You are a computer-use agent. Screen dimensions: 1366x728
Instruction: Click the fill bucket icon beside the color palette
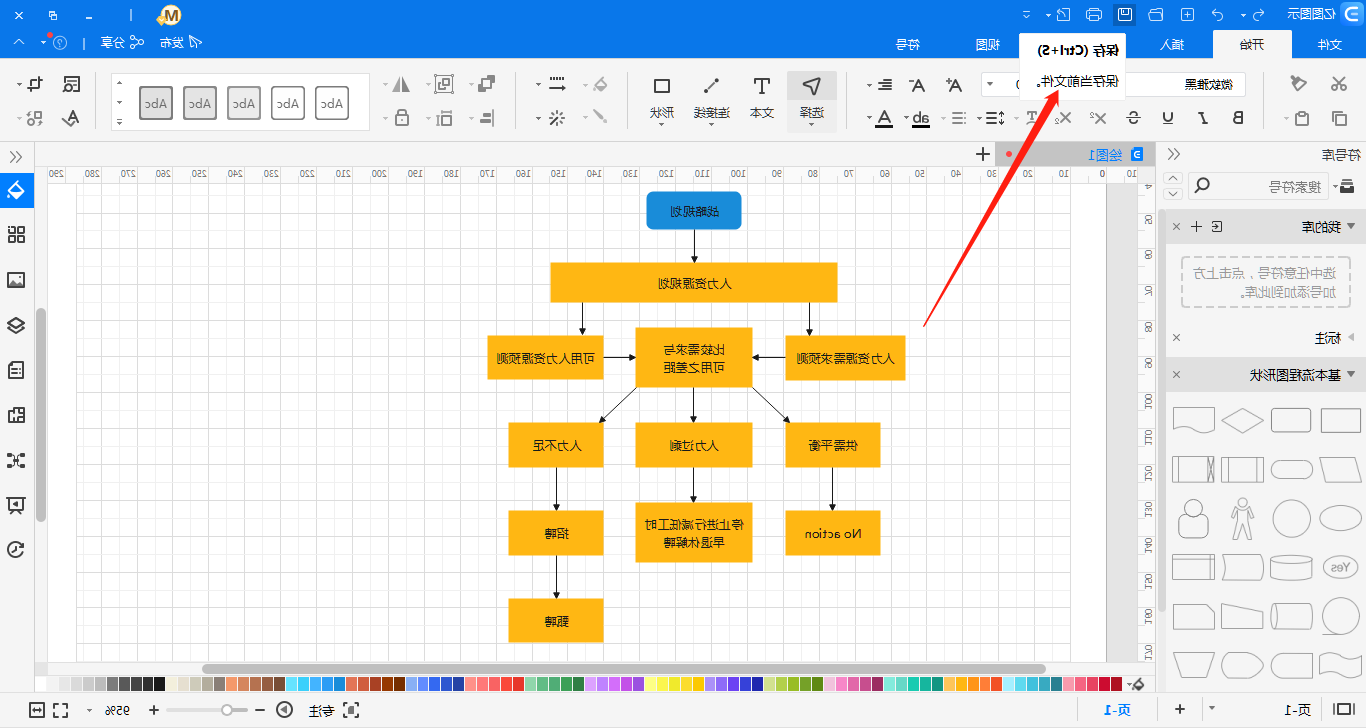click(x=1136, y=685)
